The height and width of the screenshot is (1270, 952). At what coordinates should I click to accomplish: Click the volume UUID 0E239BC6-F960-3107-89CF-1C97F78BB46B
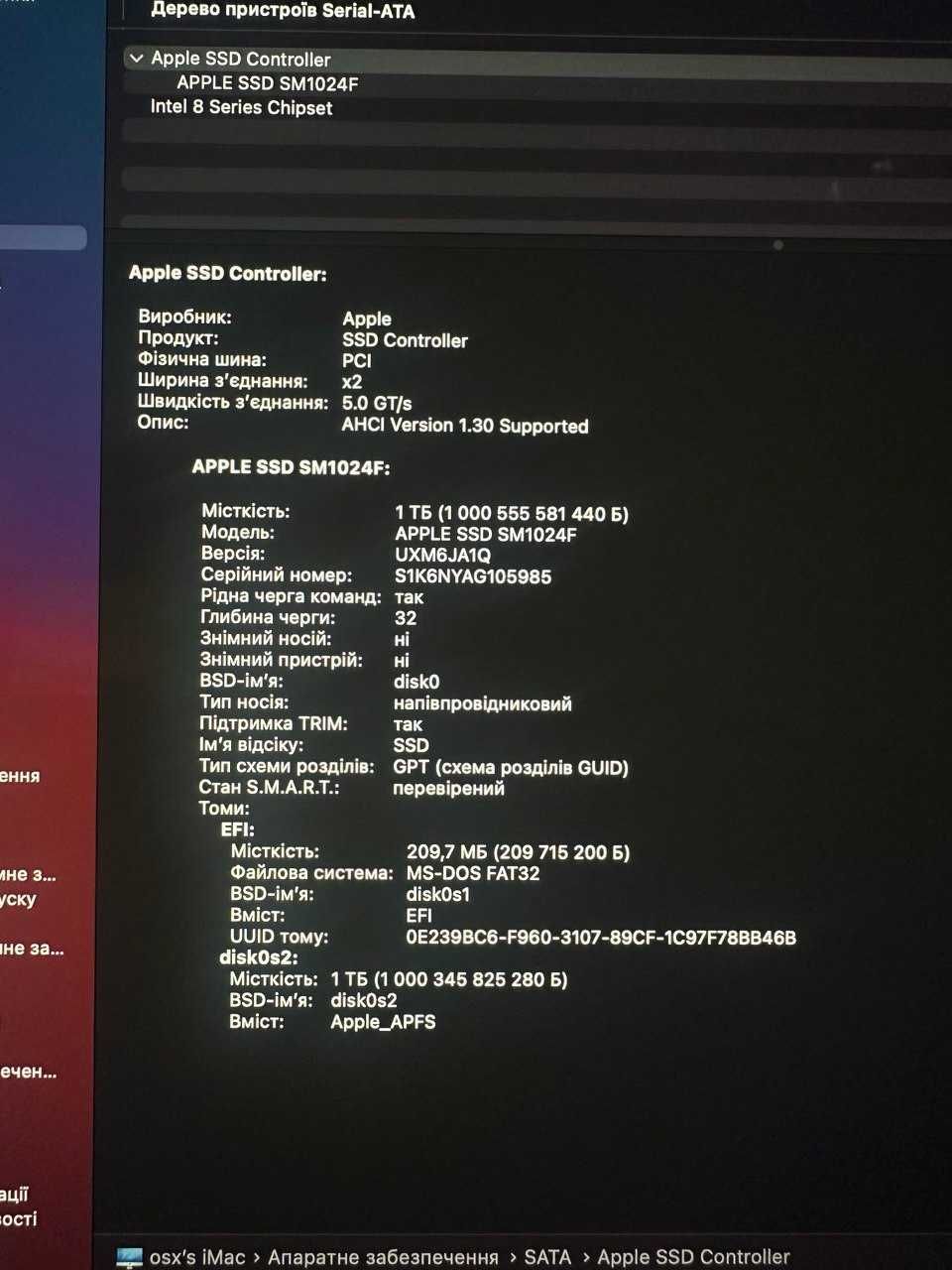pyautogui.click(x=601, y=938)
